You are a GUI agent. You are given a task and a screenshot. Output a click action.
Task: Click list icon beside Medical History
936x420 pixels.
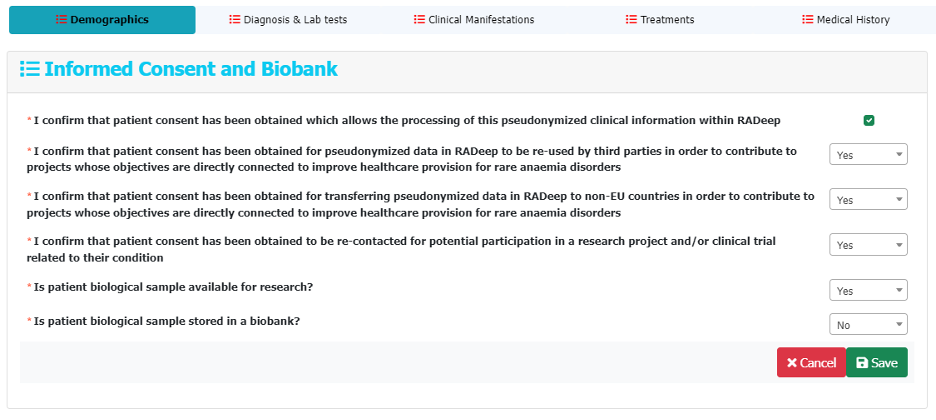coord(807,20)
